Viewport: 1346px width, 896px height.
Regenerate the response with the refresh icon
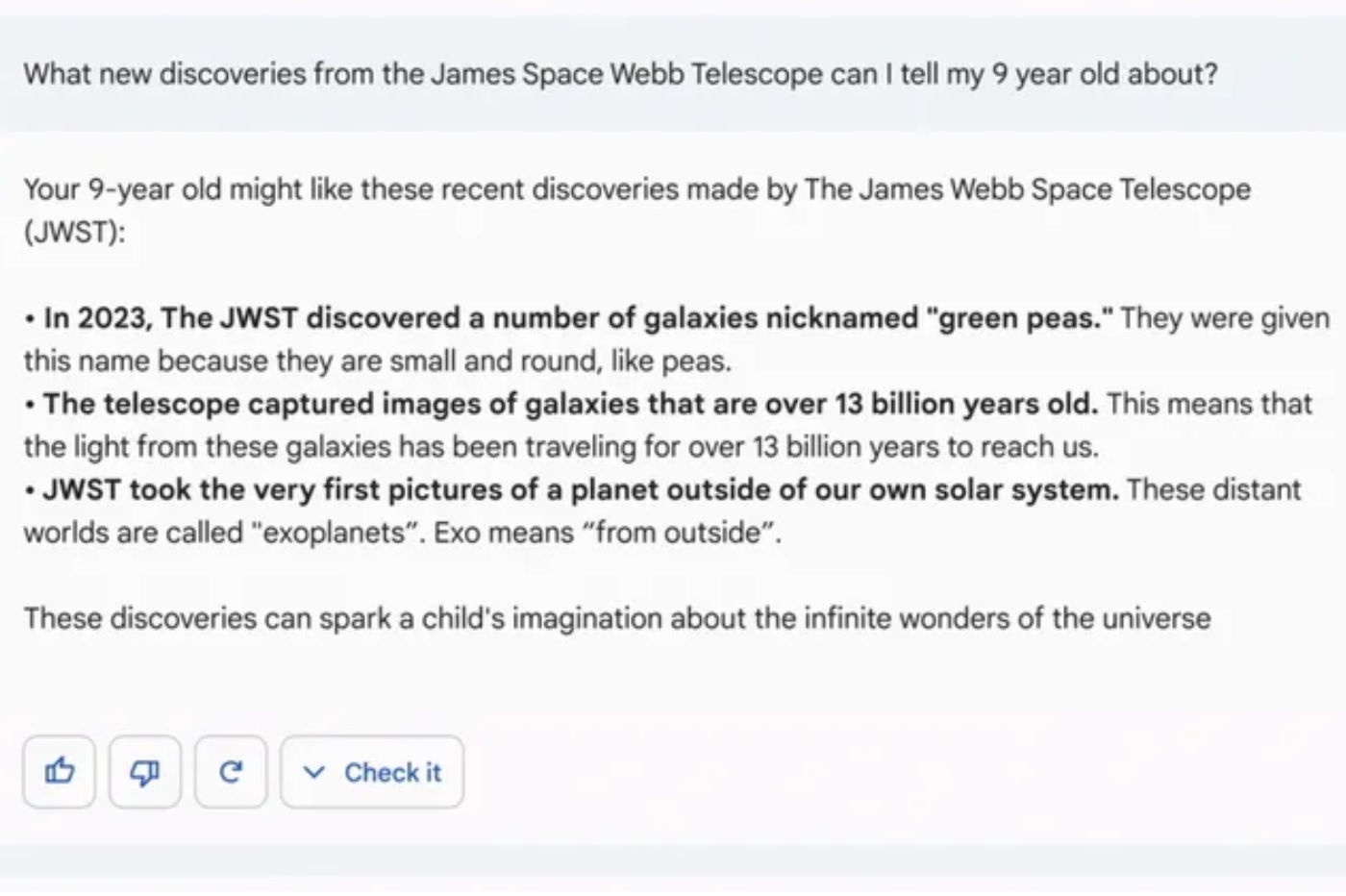click(x=230, y=771)
